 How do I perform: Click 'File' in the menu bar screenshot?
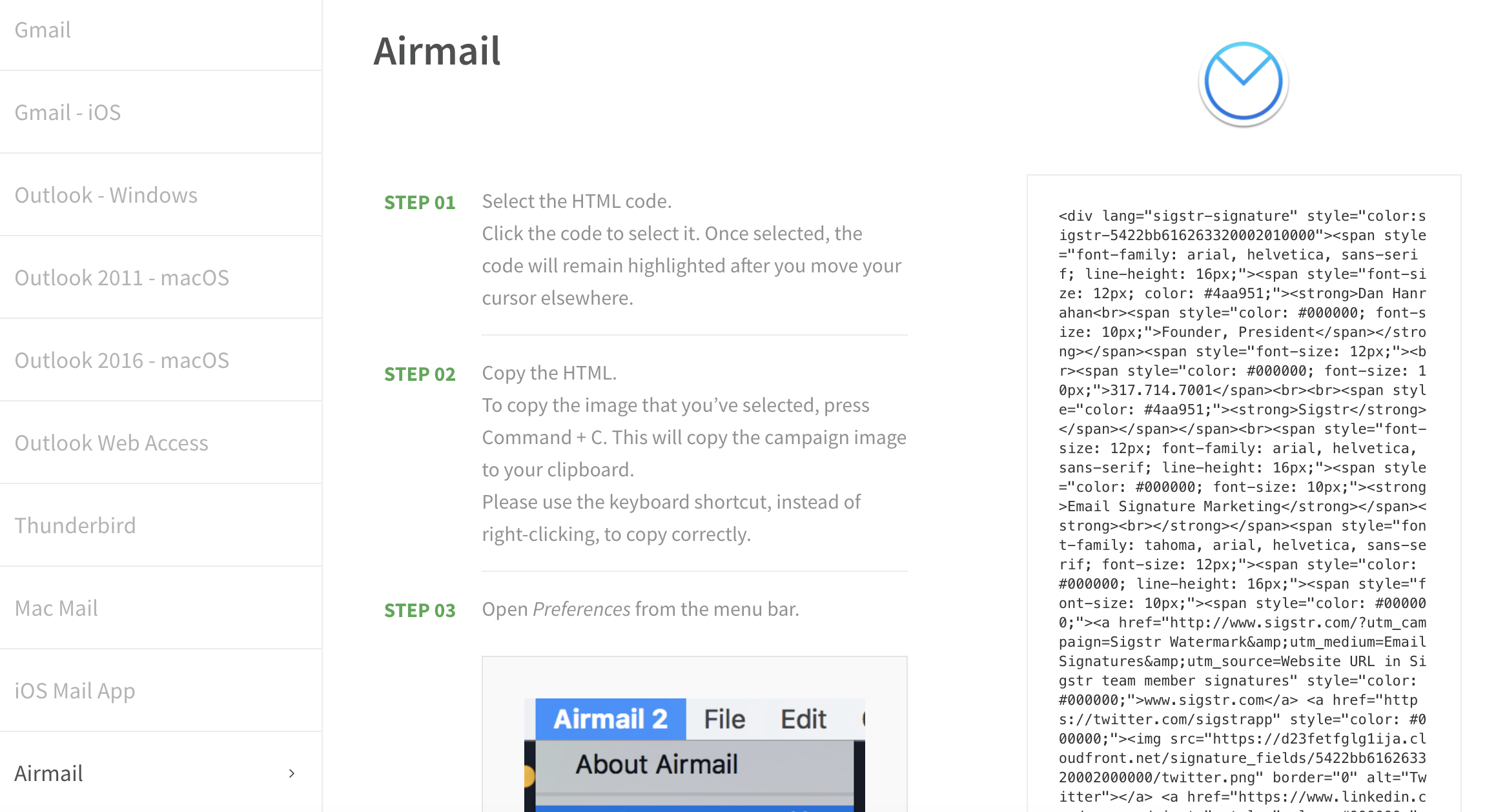point(724,719)
